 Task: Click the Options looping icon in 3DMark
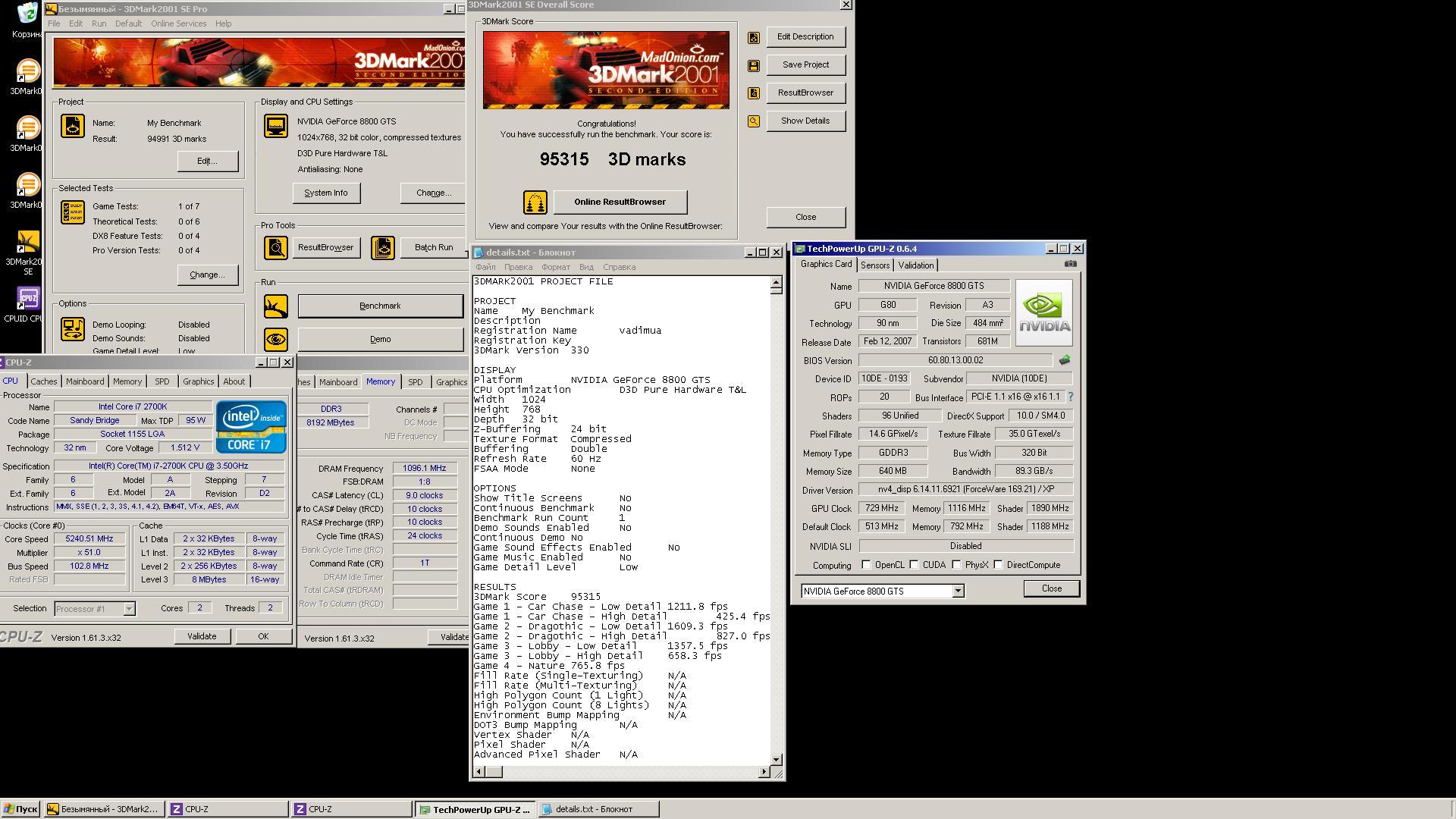click(73, 329)
